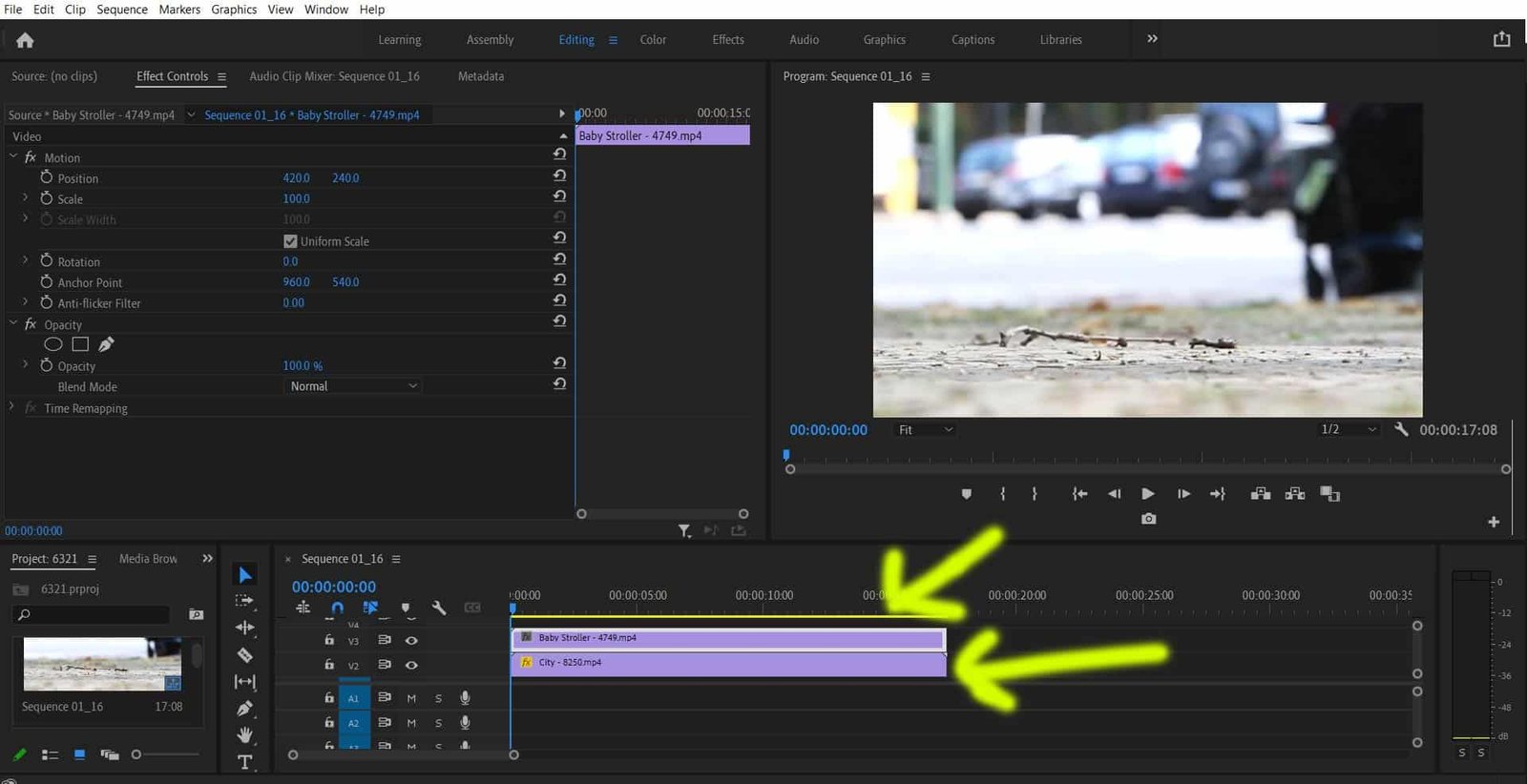This screenshot has height=784, width=1527.
Task: Expand the Scale property
Action: pos(25,197)
